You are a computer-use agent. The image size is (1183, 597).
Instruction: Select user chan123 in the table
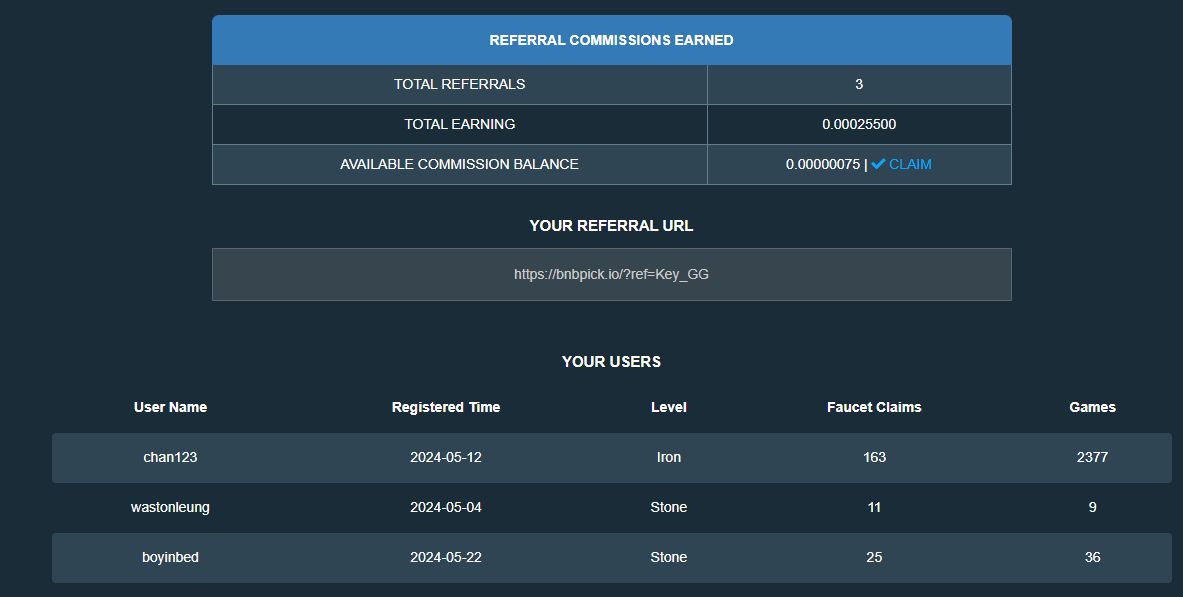pos(170,457)
